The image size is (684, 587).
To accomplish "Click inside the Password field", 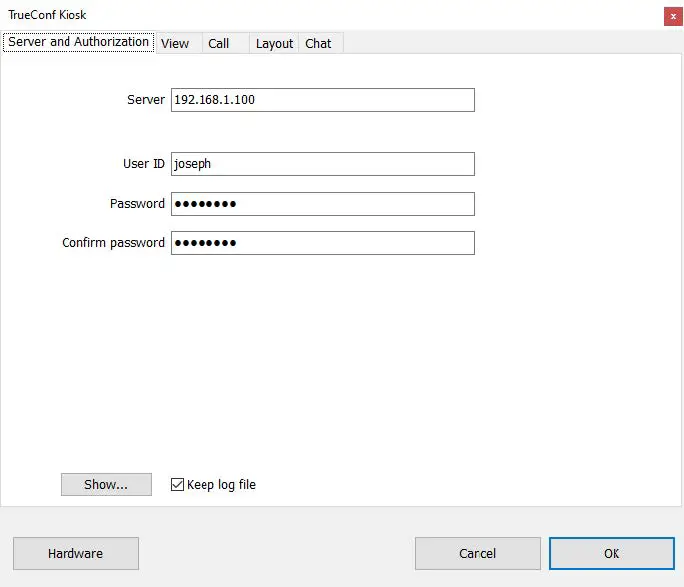I will coord(323,204).
